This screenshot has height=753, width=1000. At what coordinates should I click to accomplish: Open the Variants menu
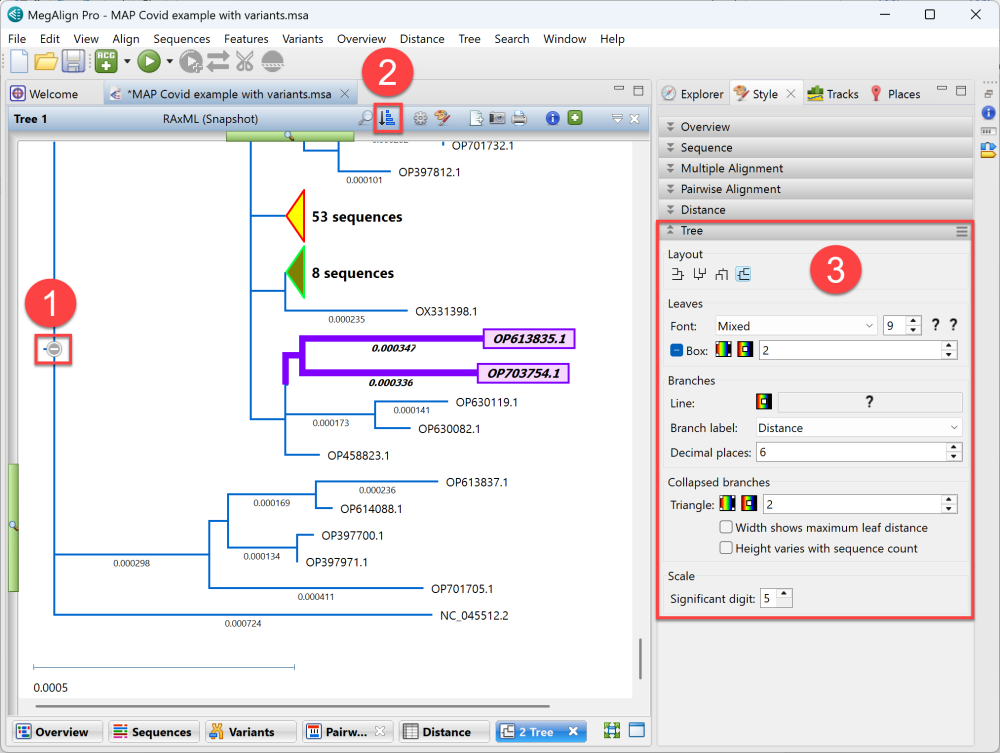[302, 39]
